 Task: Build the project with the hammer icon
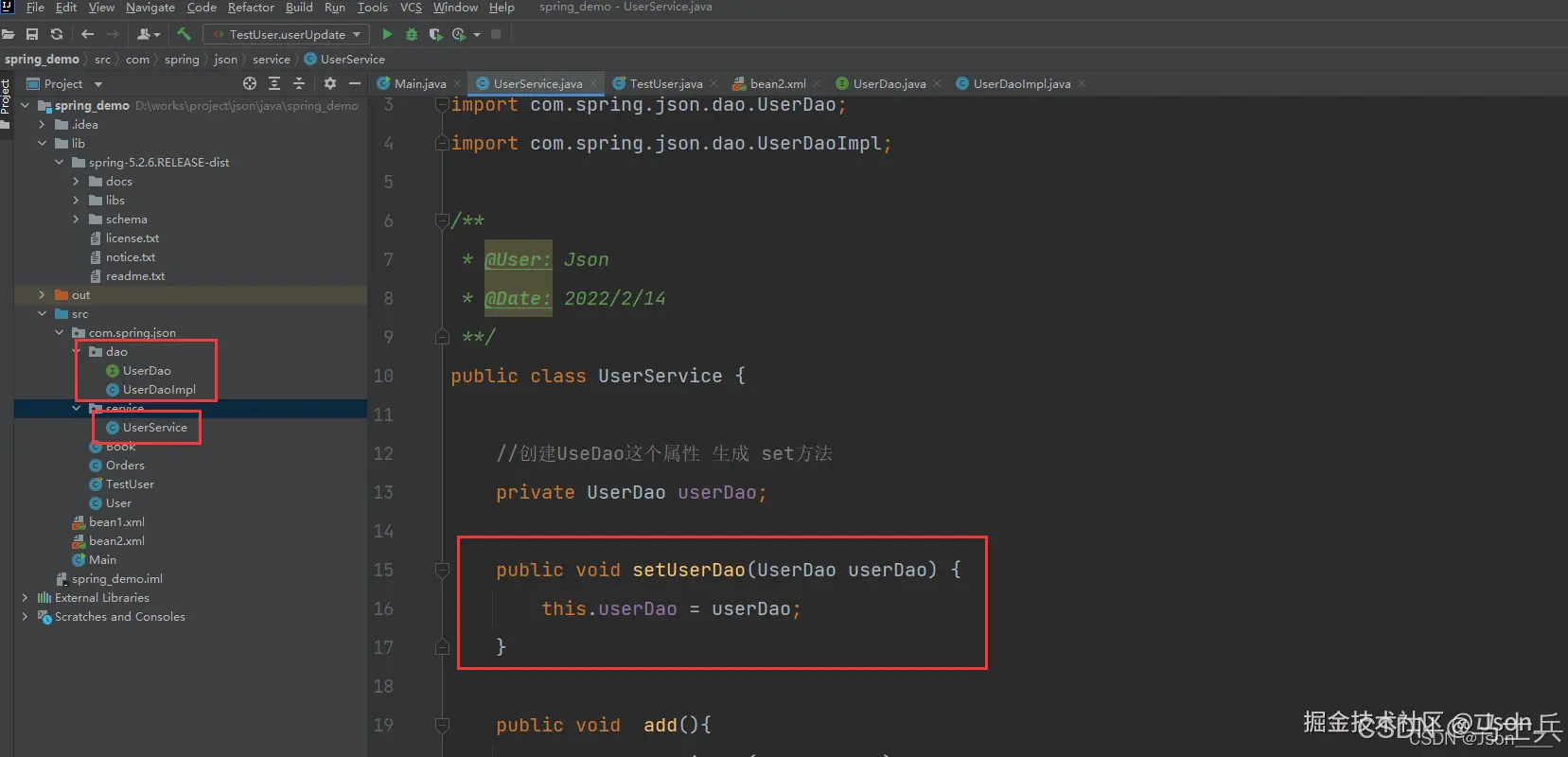(184, 34)
